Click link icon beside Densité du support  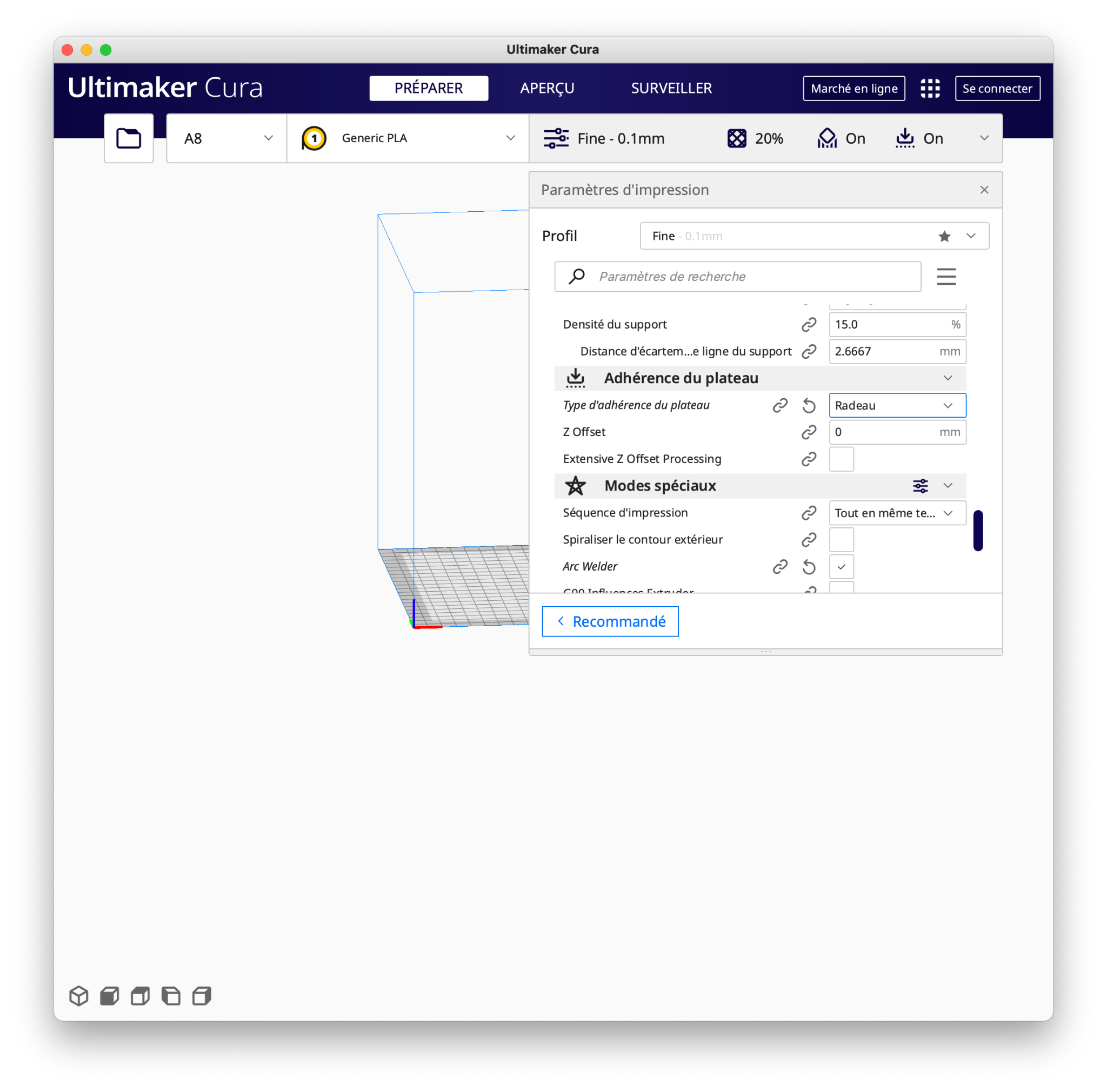(809, 325)
